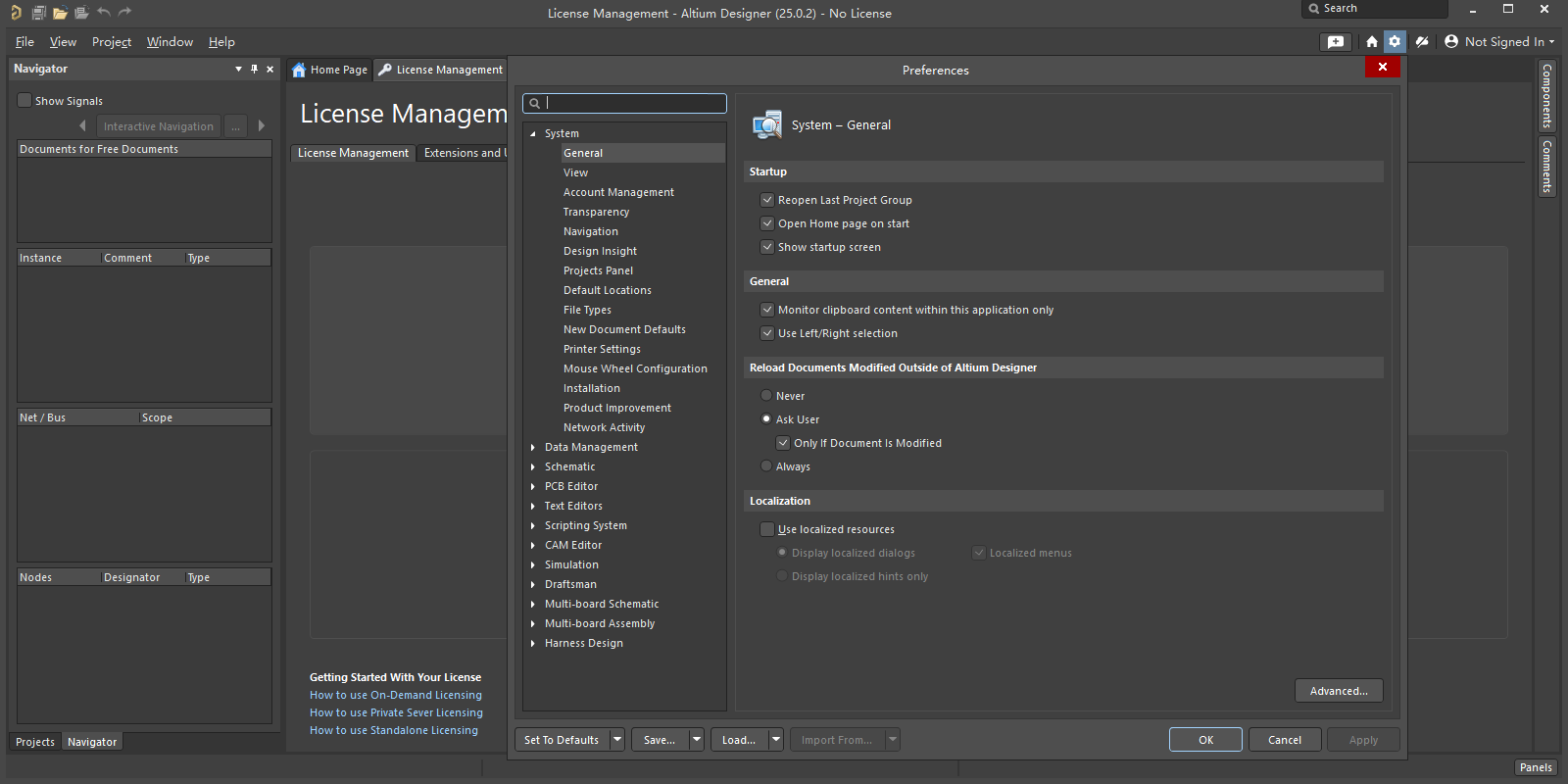This screenshot has height=784, width=1568.
Task: Click the Save All documents toolbar icon
Action: [x=38, y=13]
